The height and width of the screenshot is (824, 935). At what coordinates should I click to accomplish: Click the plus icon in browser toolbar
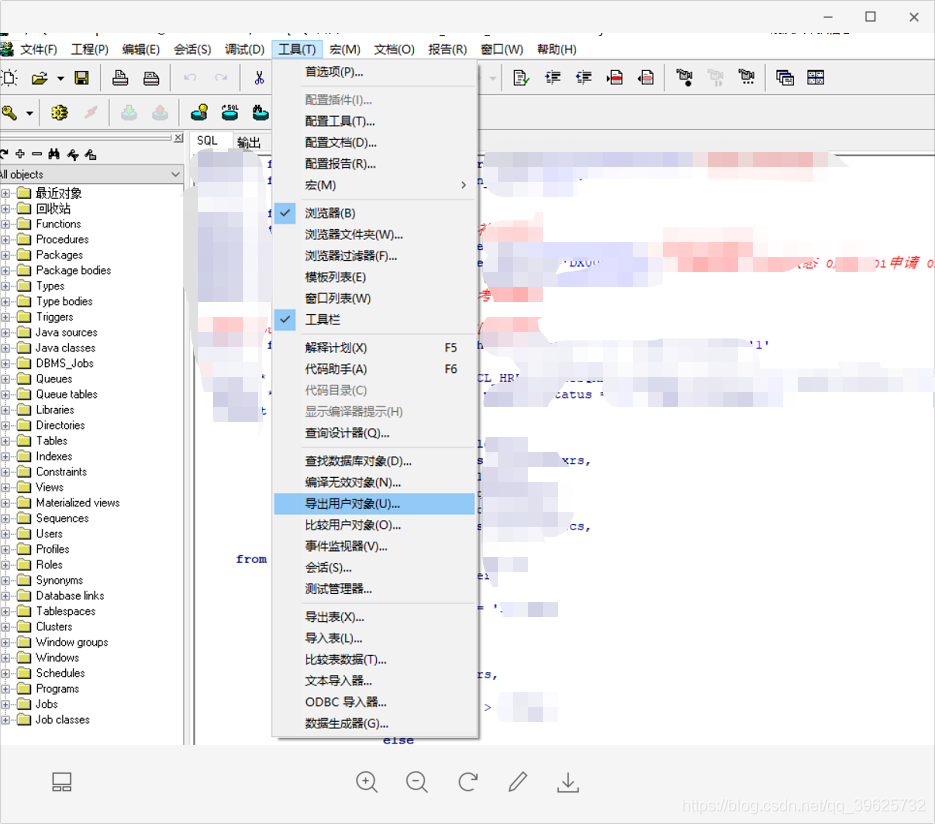tap(20, 154)
